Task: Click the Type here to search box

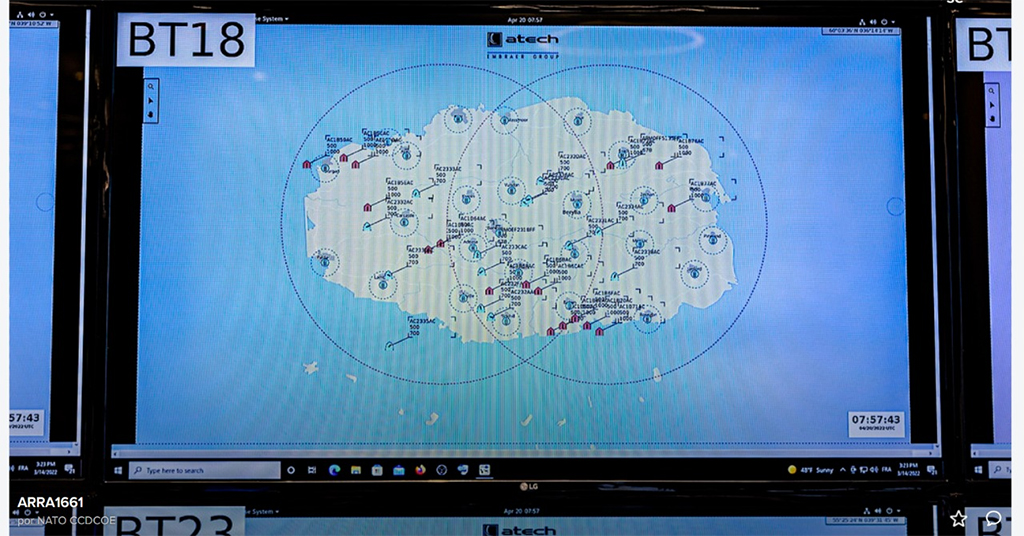Action: coord(204,470)
